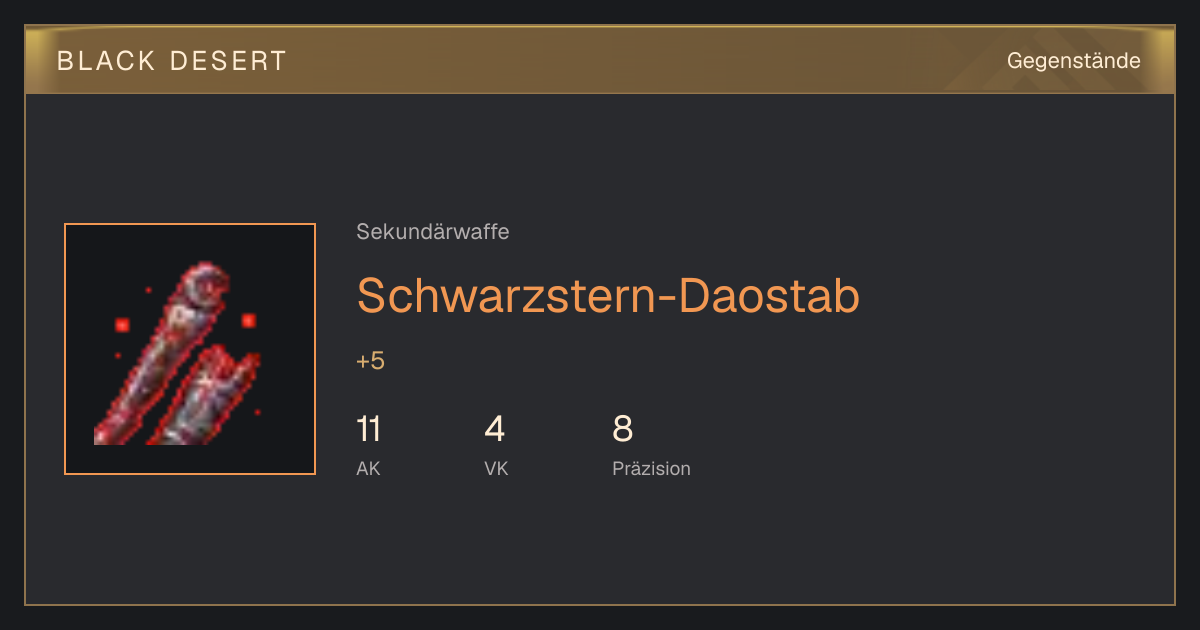Viewport: 1200px width, 630px height.
Task: Click the Schwarzstern-Daostab item icon
Action: pyautogui.click(x=190, y=349)
